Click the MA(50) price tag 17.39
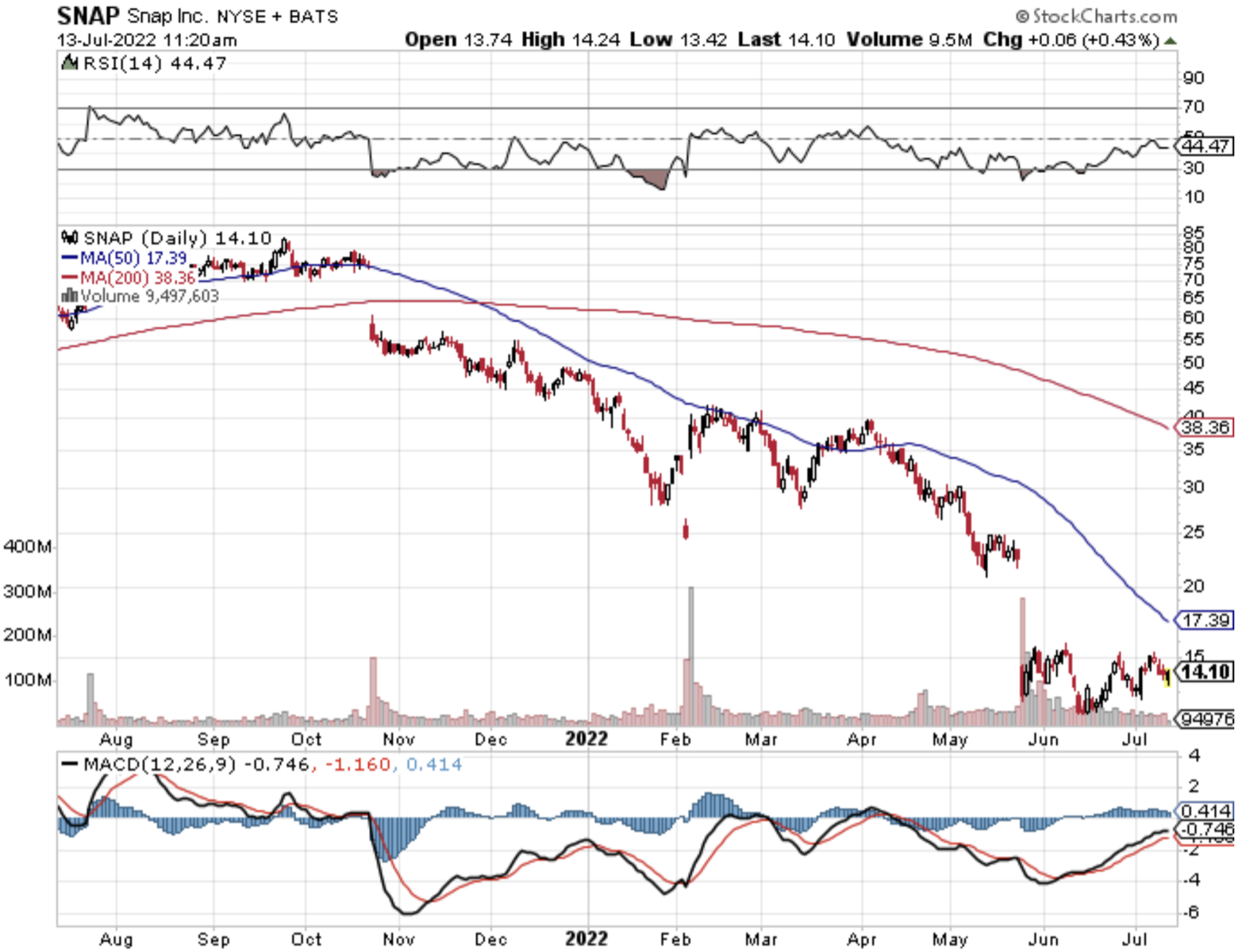This screenshot has width=1238, height=952. [1205, 620]
